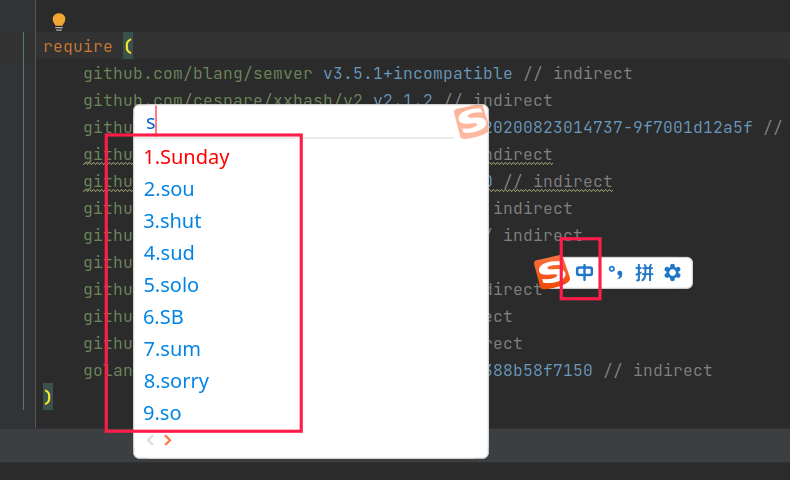This screenshot has height=480, width=790.
Task: Choose the 5.solo candidate
Action: pyautogui.click(x=171, y=285)
